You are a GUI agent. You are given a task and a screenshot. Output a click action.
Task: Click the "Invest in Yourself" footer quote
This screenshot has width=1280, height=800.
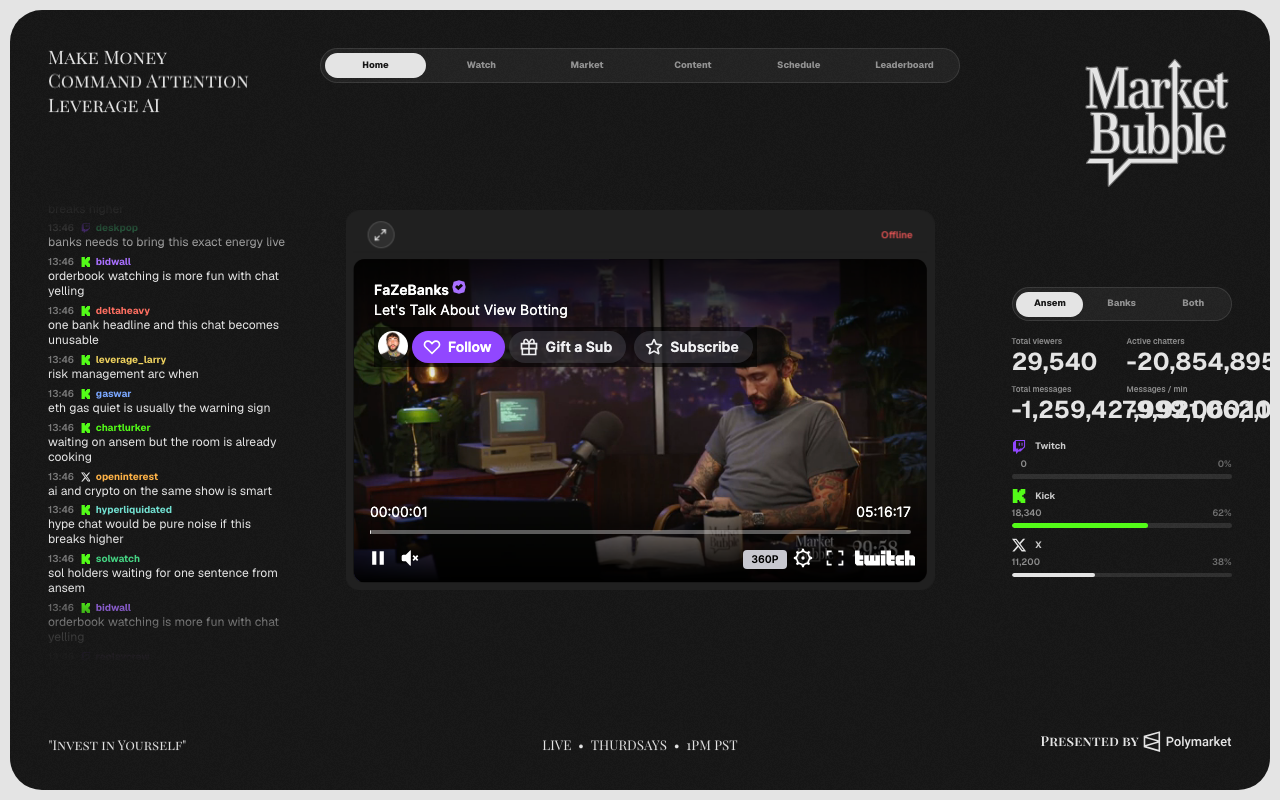click(117, 745)
